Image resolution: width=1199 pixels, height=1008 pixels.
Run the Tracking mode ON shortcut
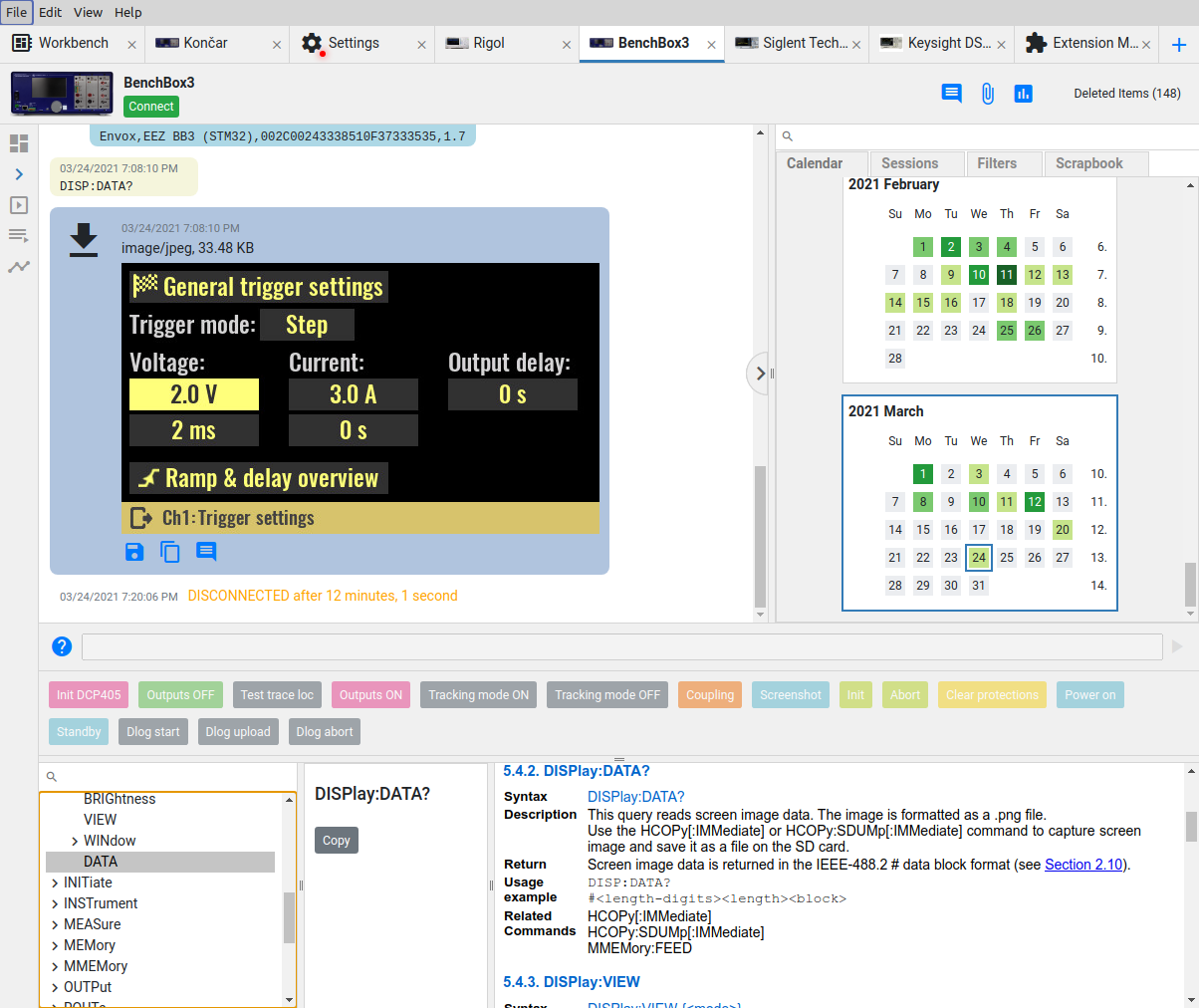tap(478, 695)
